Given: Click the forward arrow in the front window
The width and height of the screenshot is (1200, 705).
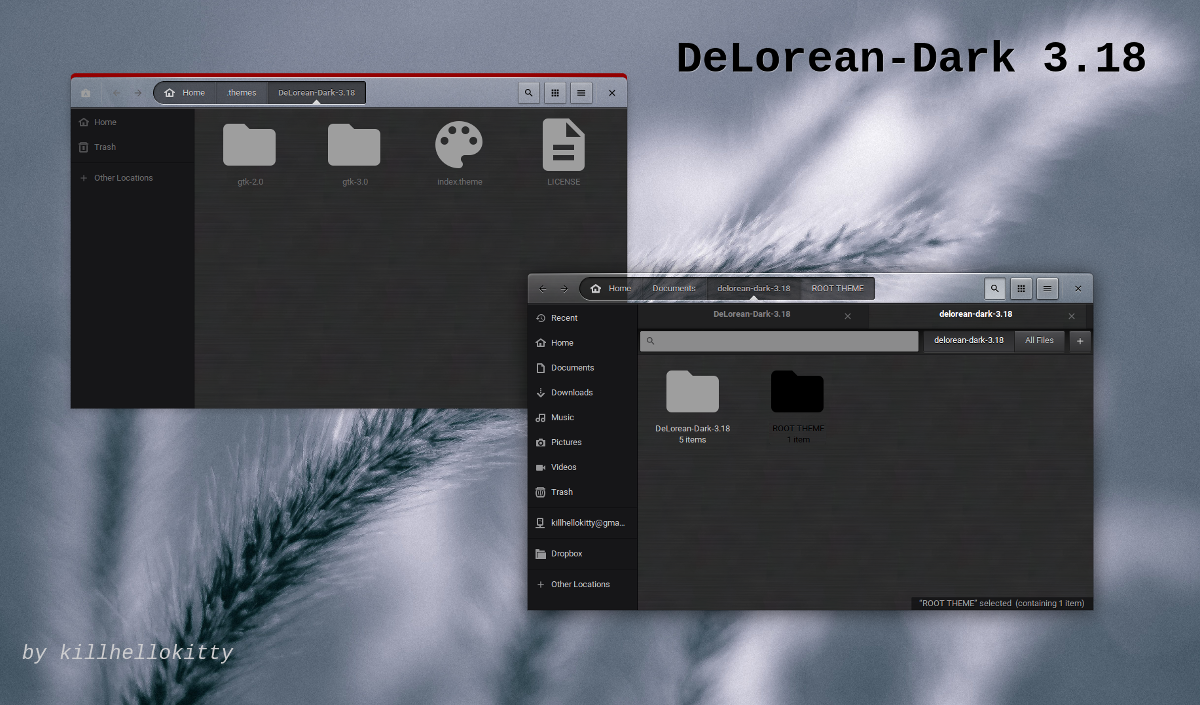Looking at the screenshot, I should click(564, 289).
